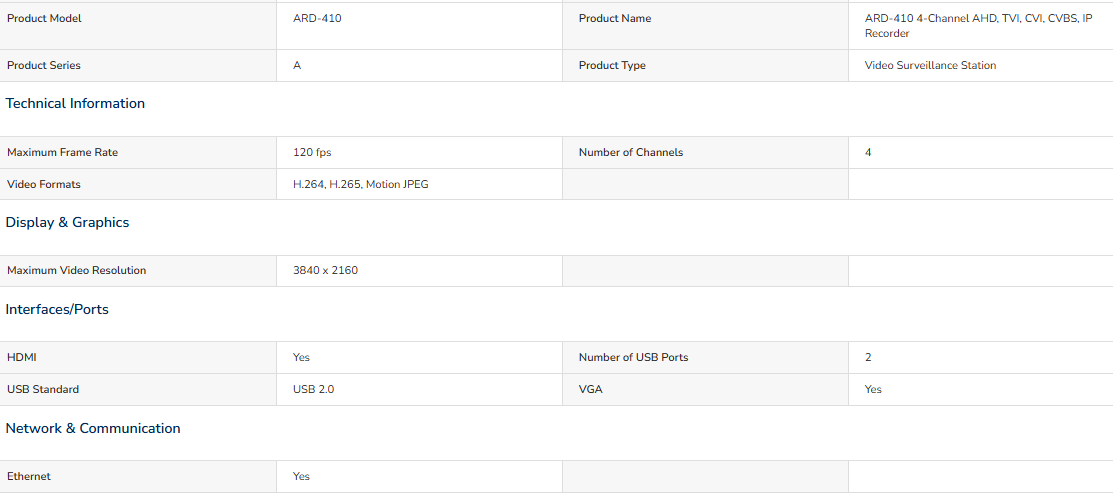Select the Maximum Video Resolution label

click(77, 270)
